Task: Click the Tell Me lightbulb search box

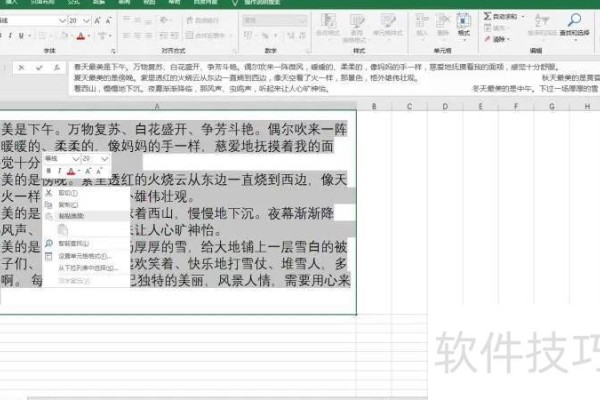Action: point(257,3)
